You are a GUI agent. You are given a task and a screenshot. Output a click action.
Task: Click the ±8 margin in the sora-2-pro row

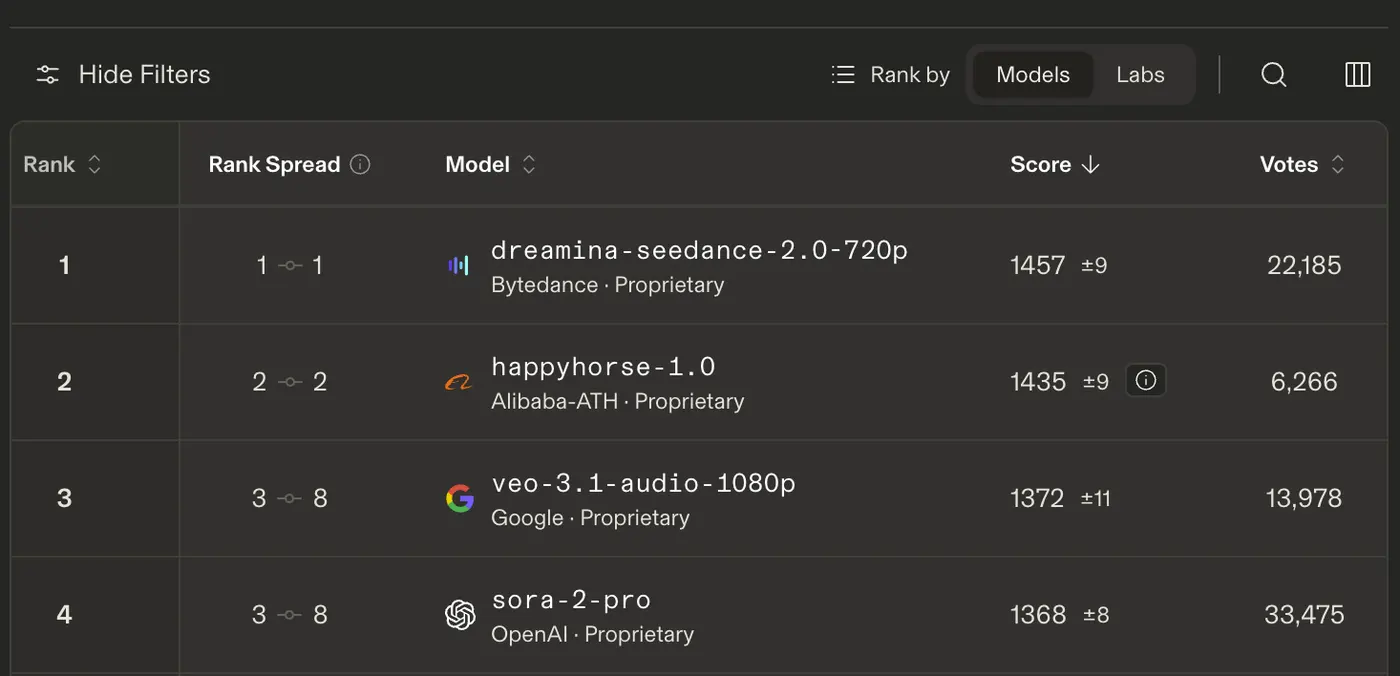click(x=1096, y=615)
